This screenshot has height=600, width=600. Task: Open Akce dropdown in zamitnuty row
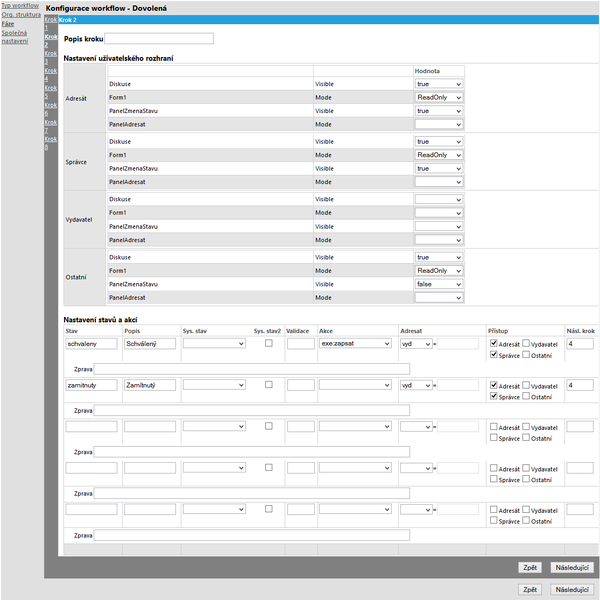pyautogui.click(x=355, y=385)
